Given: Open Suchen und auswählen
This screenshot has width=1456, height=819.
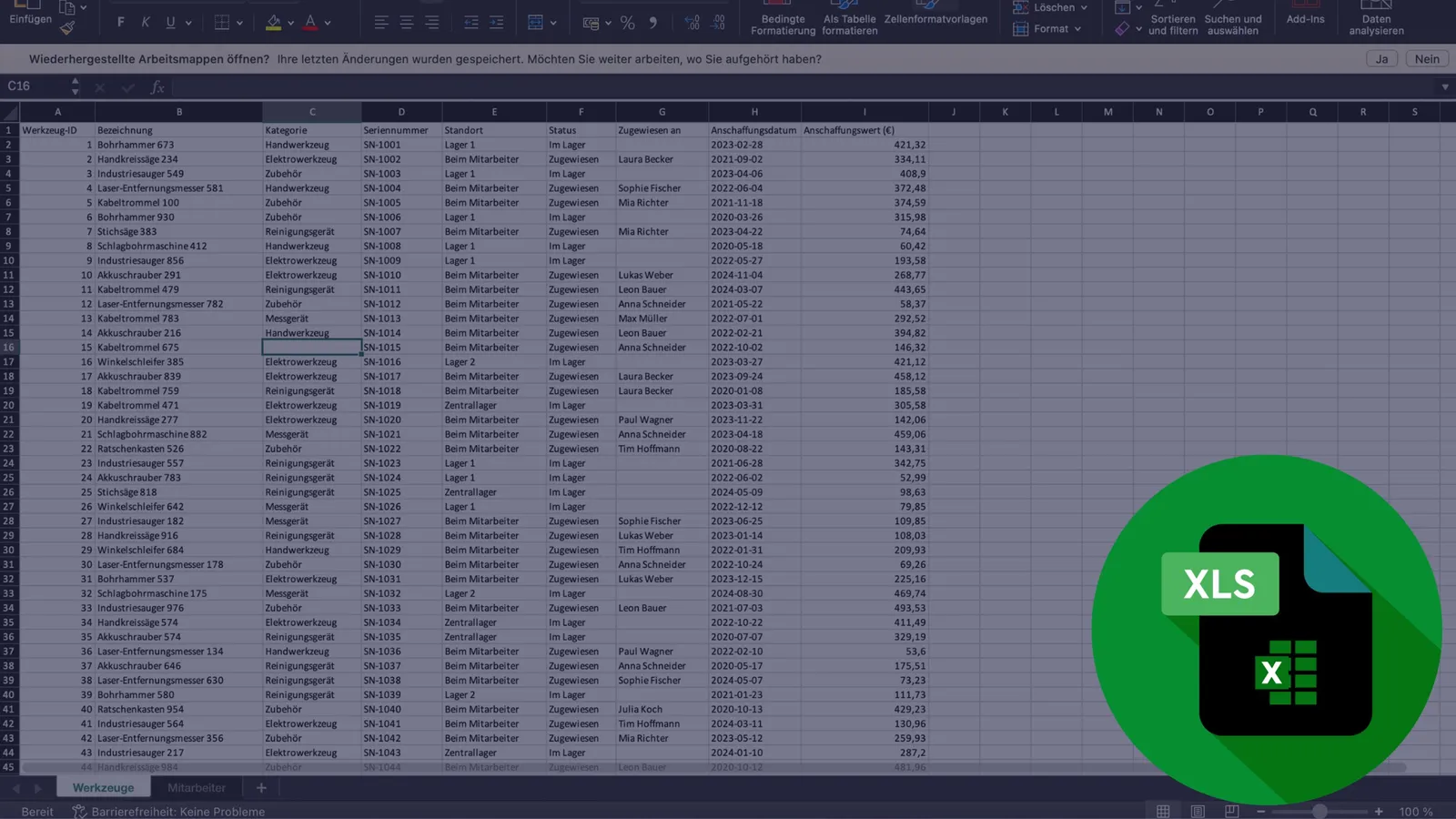Looking at the screenshot, I should 1233,19.
